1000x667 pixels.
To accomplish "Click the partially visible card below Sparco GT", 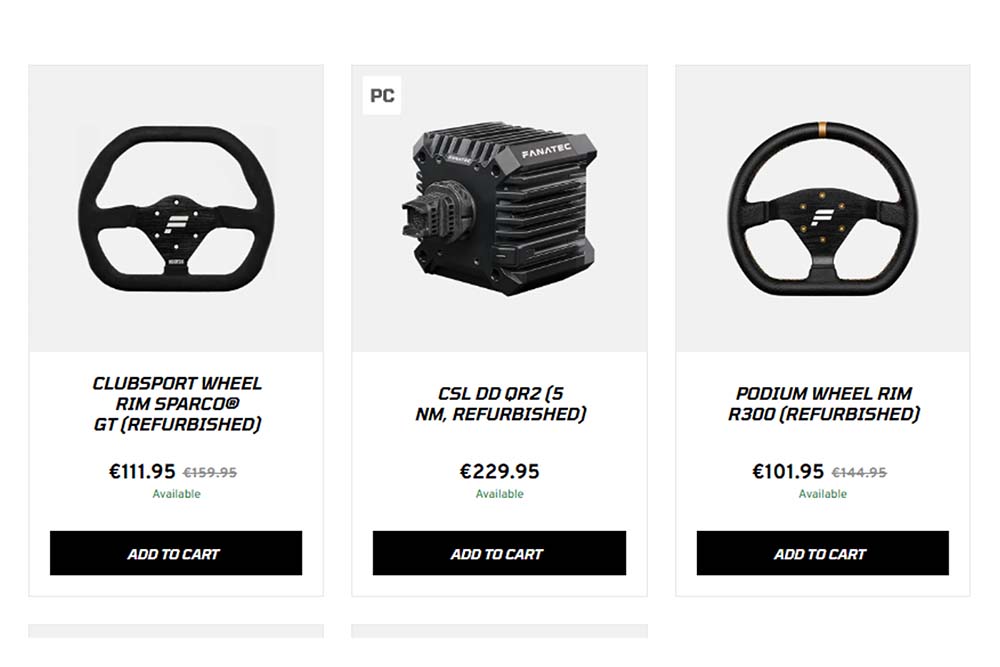I will (x=176, y=631).
